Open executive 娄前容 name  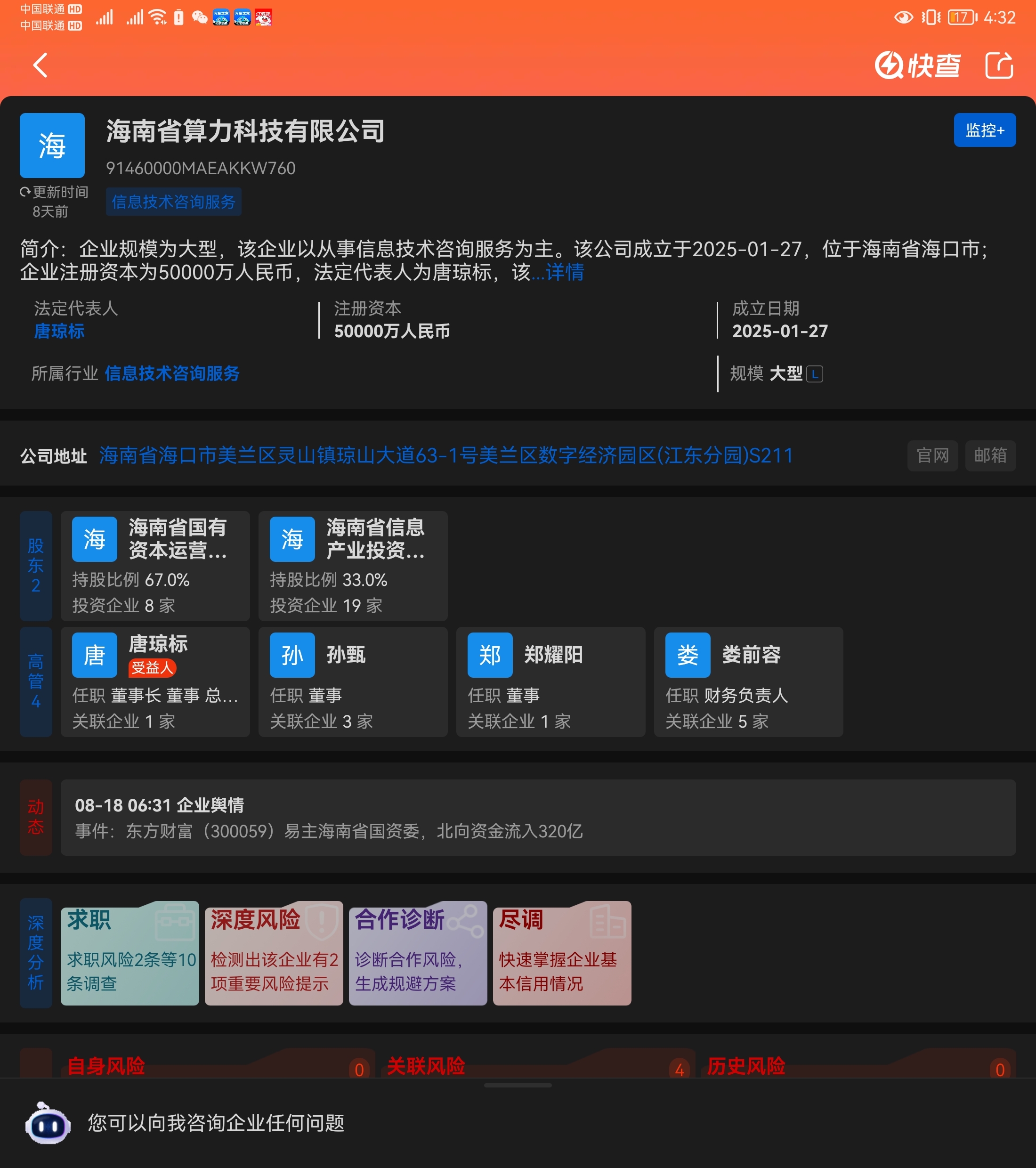[x=751, y=655]
